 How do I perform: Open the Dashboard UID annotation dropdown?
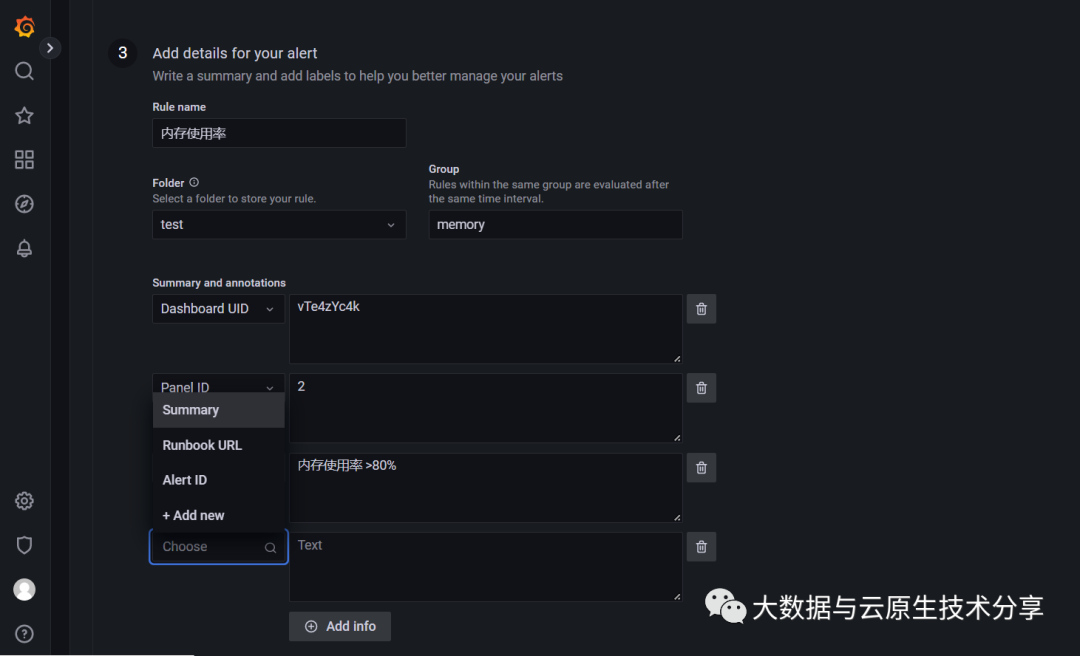coord(218,309)
